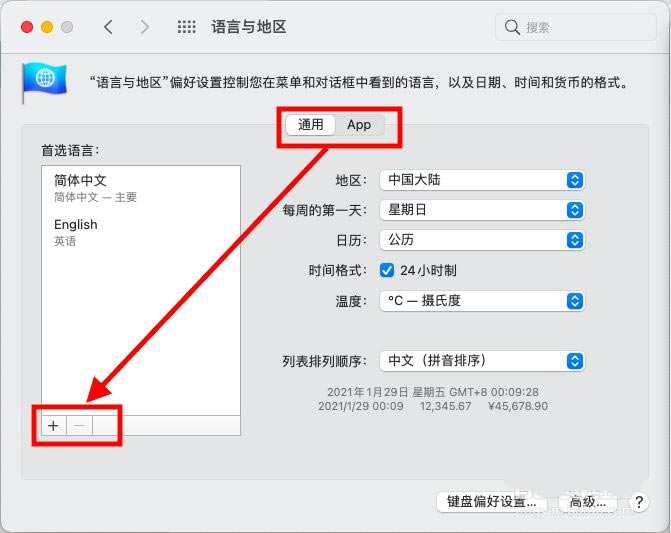671x533 pixels.
Task: Switch to the App tab
Action: (359, 125)
